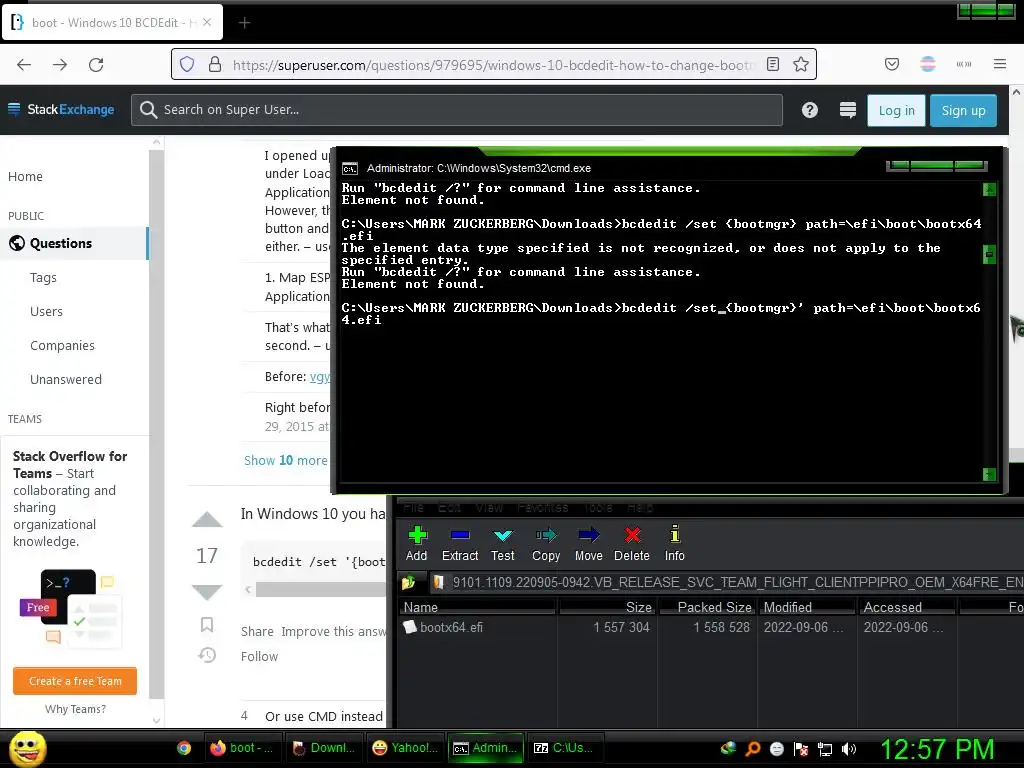The image size is (1024, 768).
Task: Click Share link under the answer
Action: coord(257,632)
